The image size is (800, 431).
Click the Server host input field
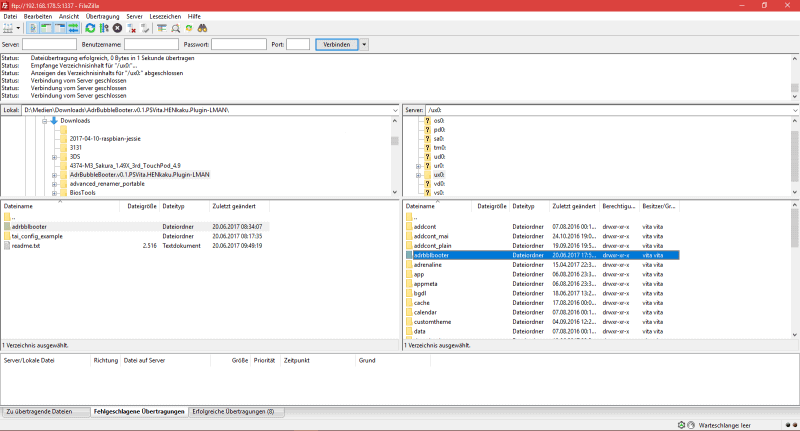pyautogui.click(x=49, y=44)
